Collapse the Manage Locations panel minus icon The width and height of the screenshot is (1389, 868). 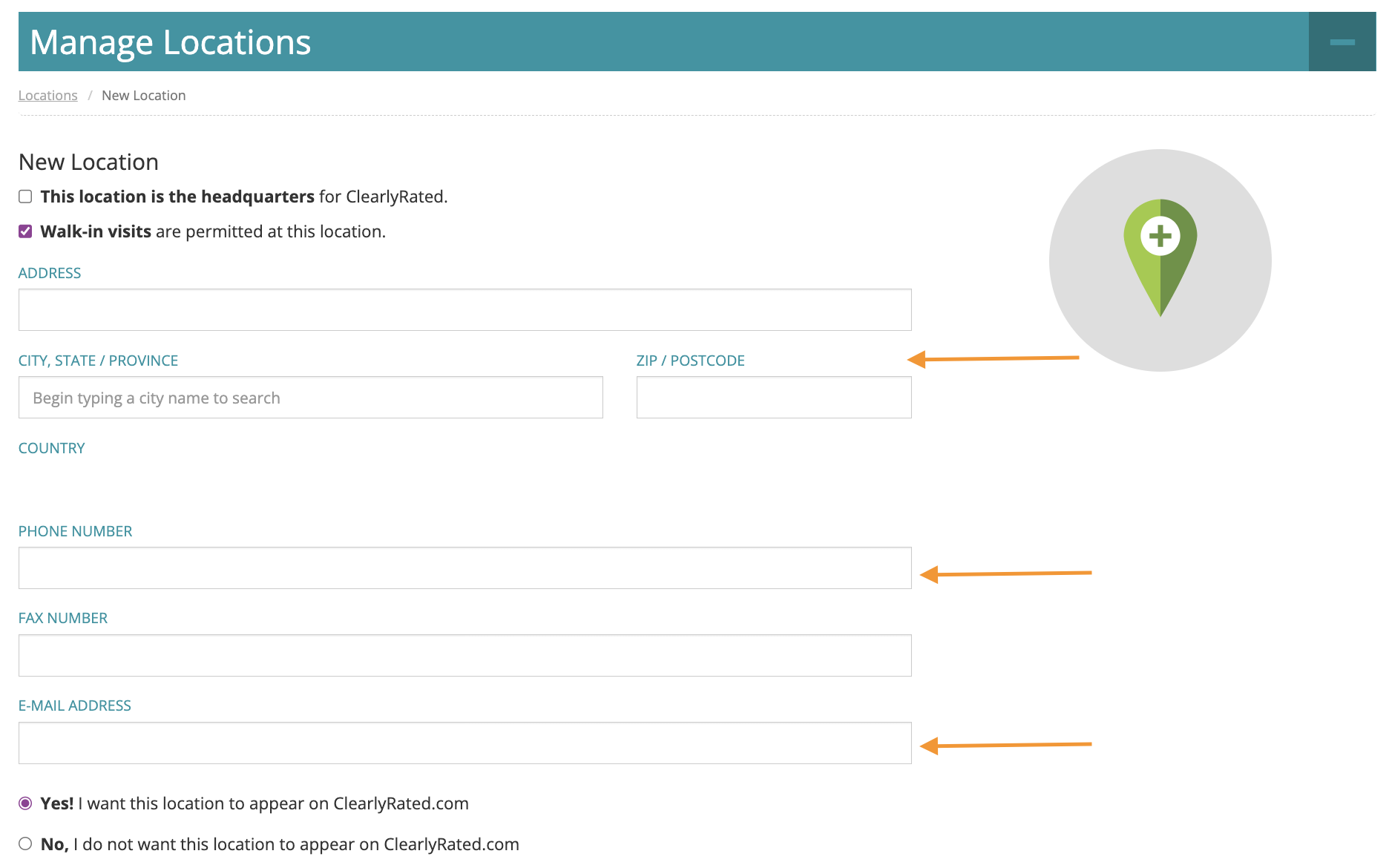click(x=1342, y=42)
